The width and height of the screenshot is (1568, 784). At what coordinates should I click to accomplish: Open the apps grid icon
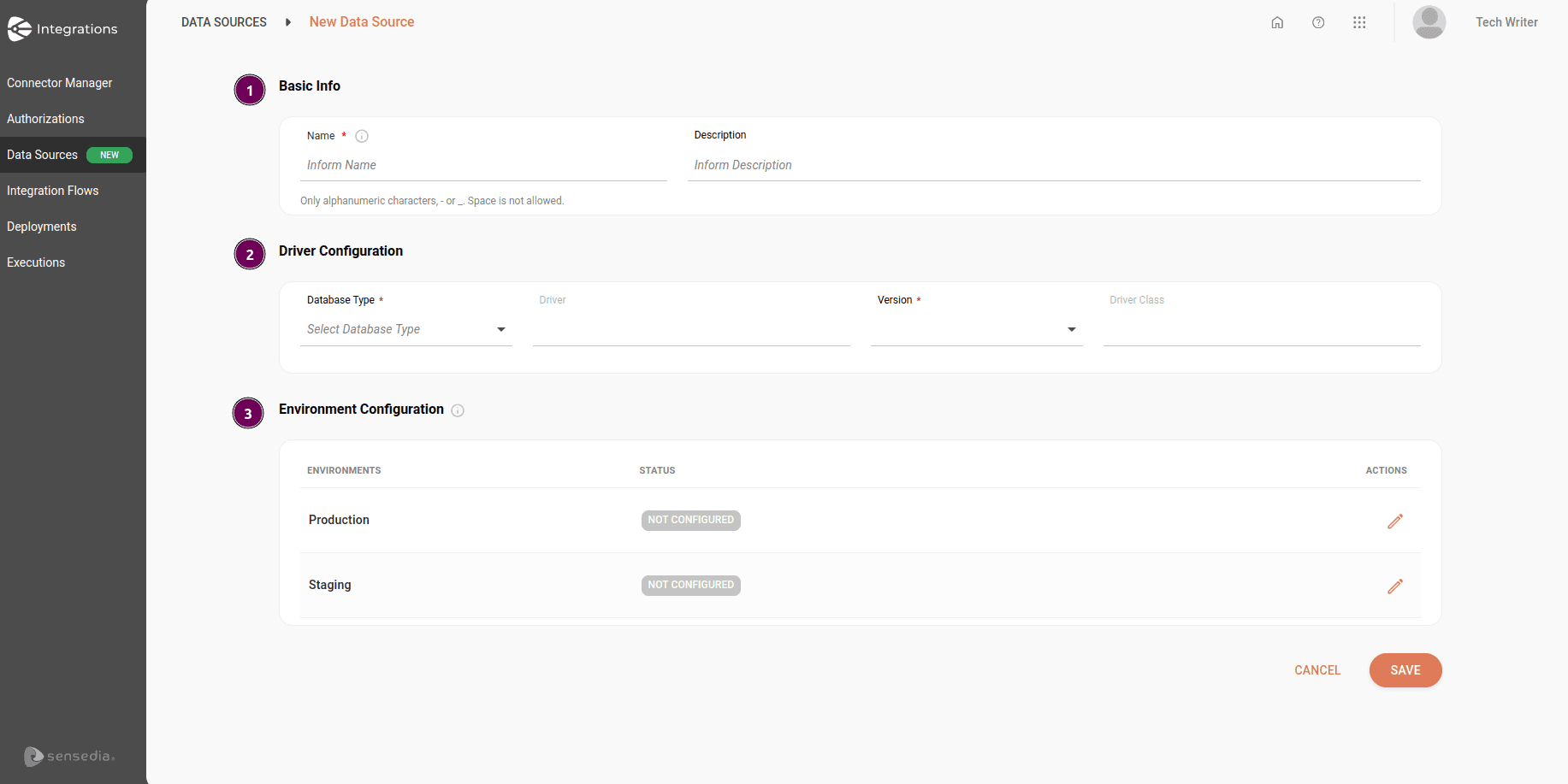(1359, 22)
